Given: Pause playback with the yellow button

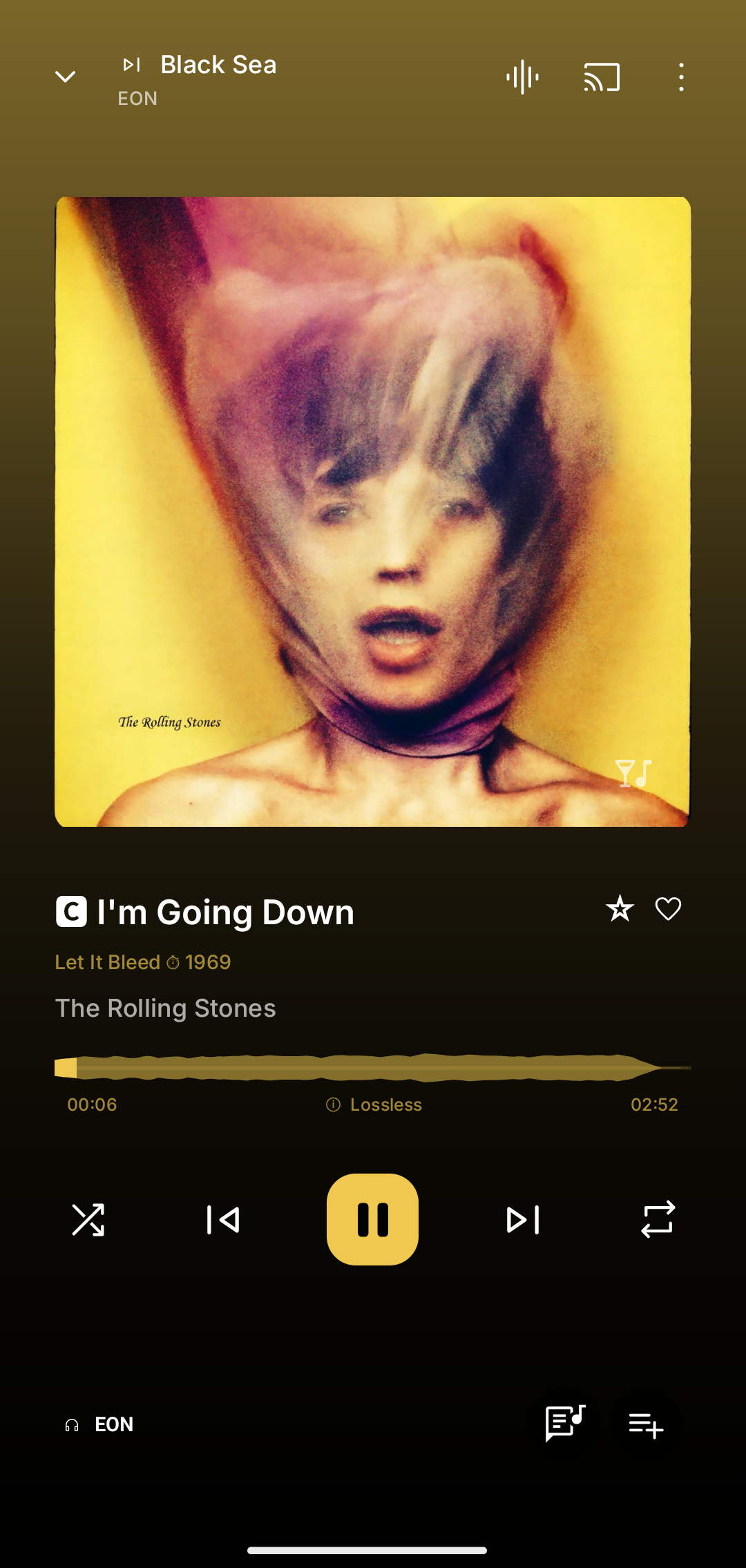Looking at the screenshot, I should click(x=373, y=1220).
